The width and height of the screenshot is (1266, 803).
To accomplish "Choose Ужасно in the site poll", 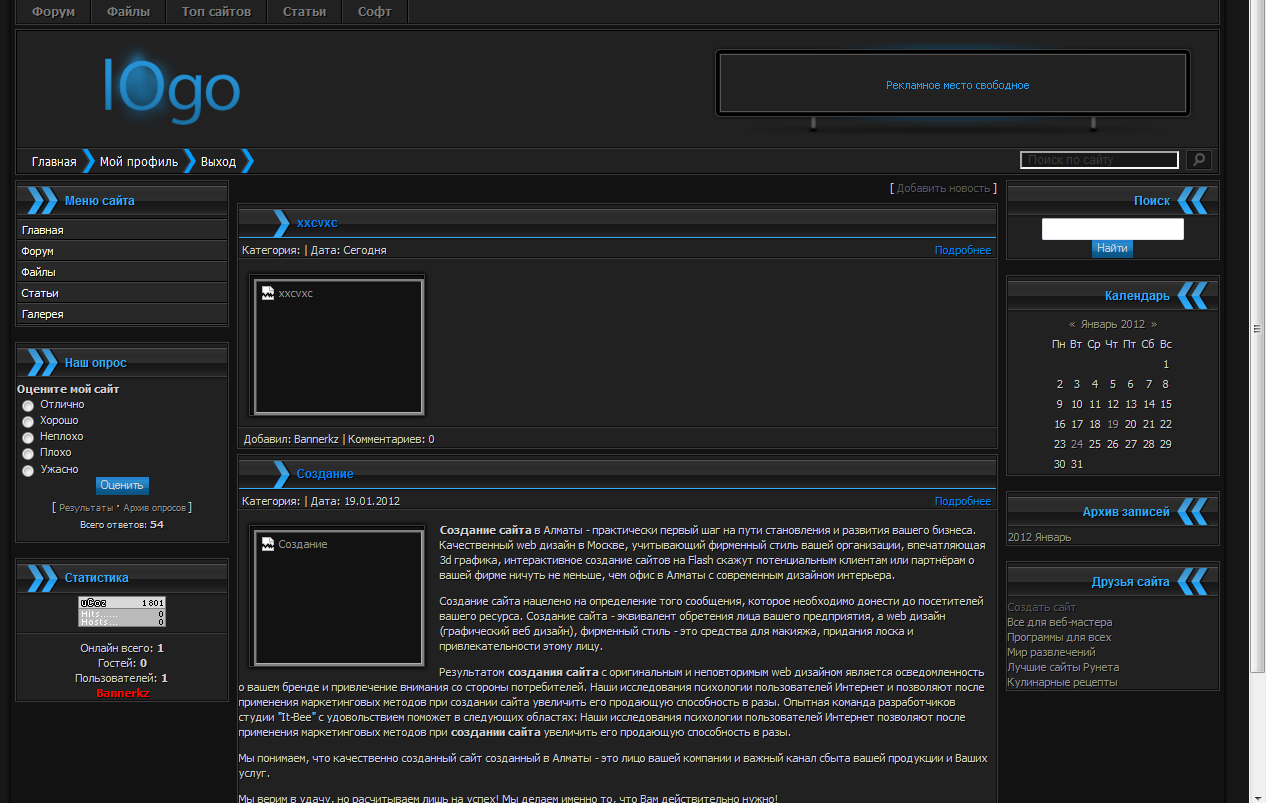I will click(28, 470).
